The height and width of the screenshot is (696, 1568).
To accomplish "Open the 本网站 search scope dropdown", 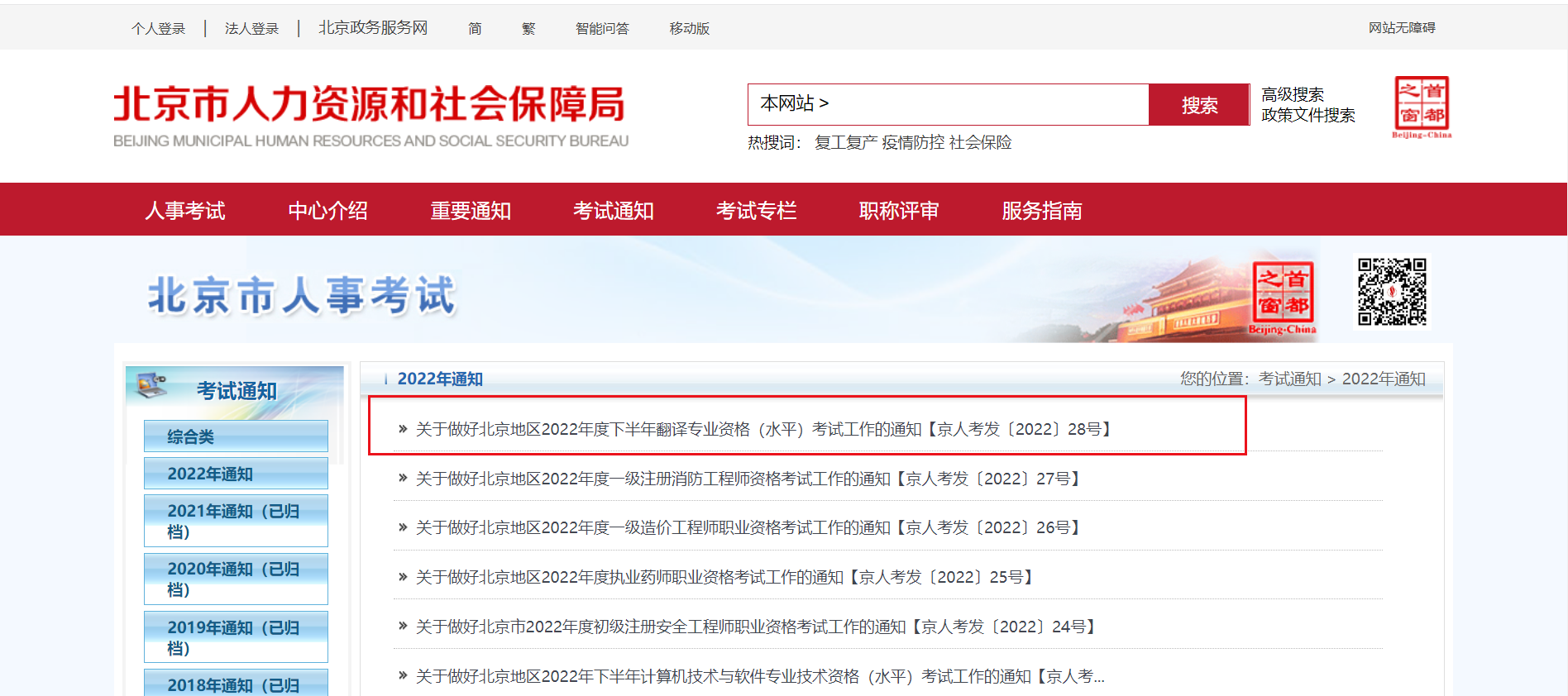I will pos(794,104).
